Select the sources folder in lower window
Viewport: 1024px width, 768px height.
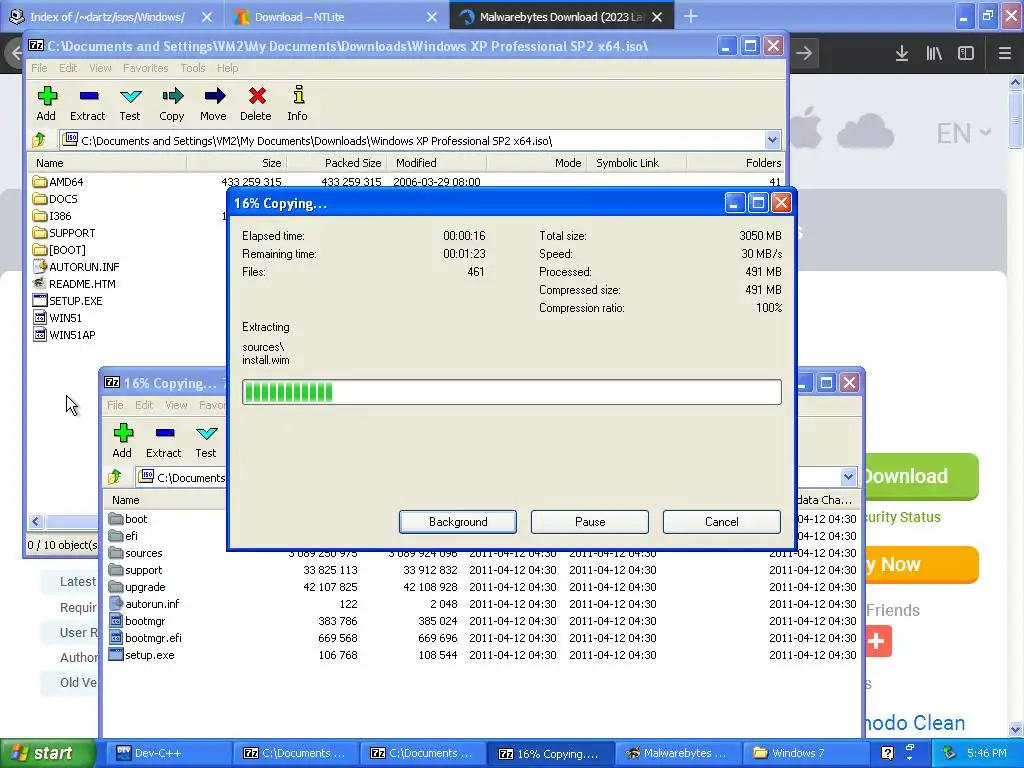(136, 552)
